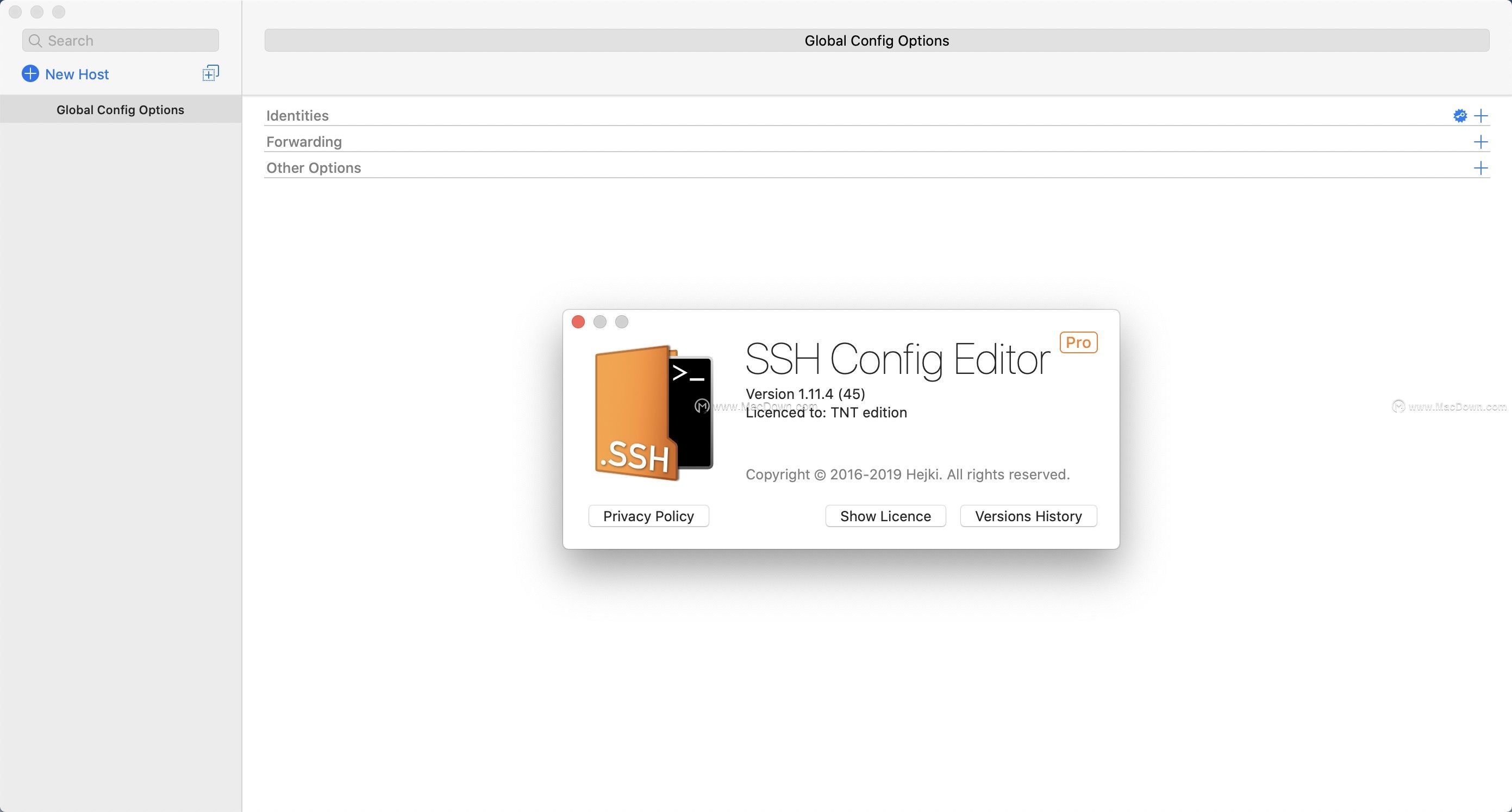1512x812 pixels.
Task: Click the duplicate host icon in sidebar
Action: pos(211,73)
